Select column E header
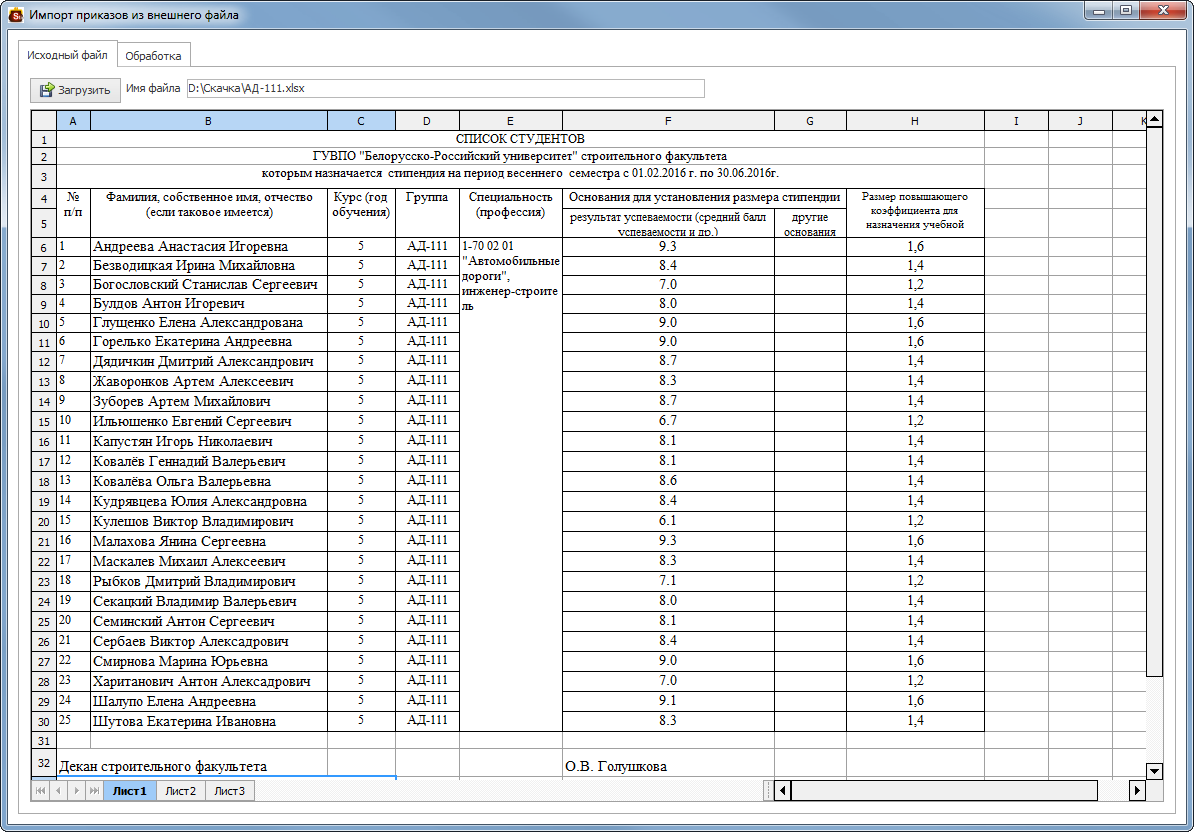Screen dimensions: 1194x832 point(510,120)
